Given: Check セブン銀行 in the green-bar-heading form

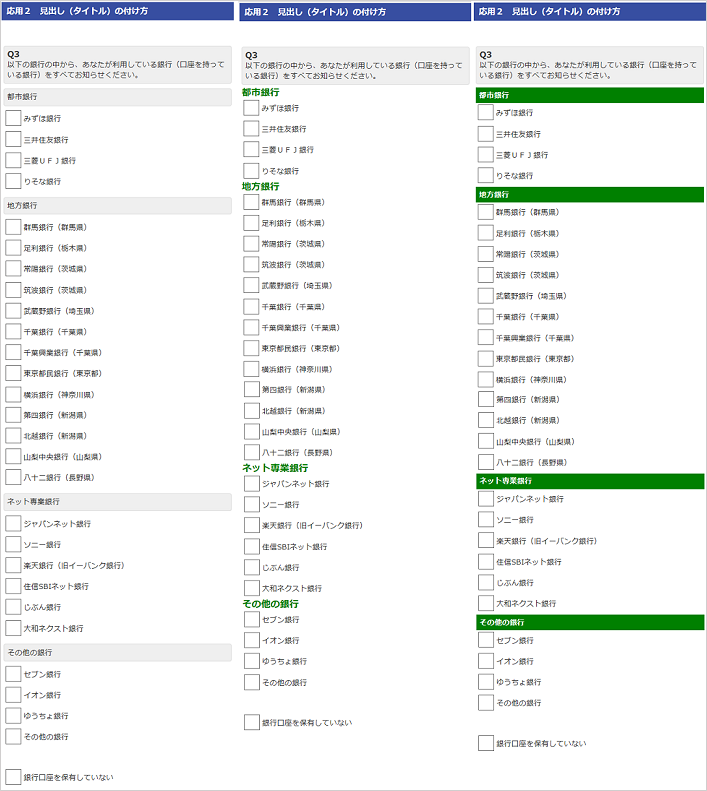Looking at the screenshot, I should pyautogui.click(x=486, y=640).
